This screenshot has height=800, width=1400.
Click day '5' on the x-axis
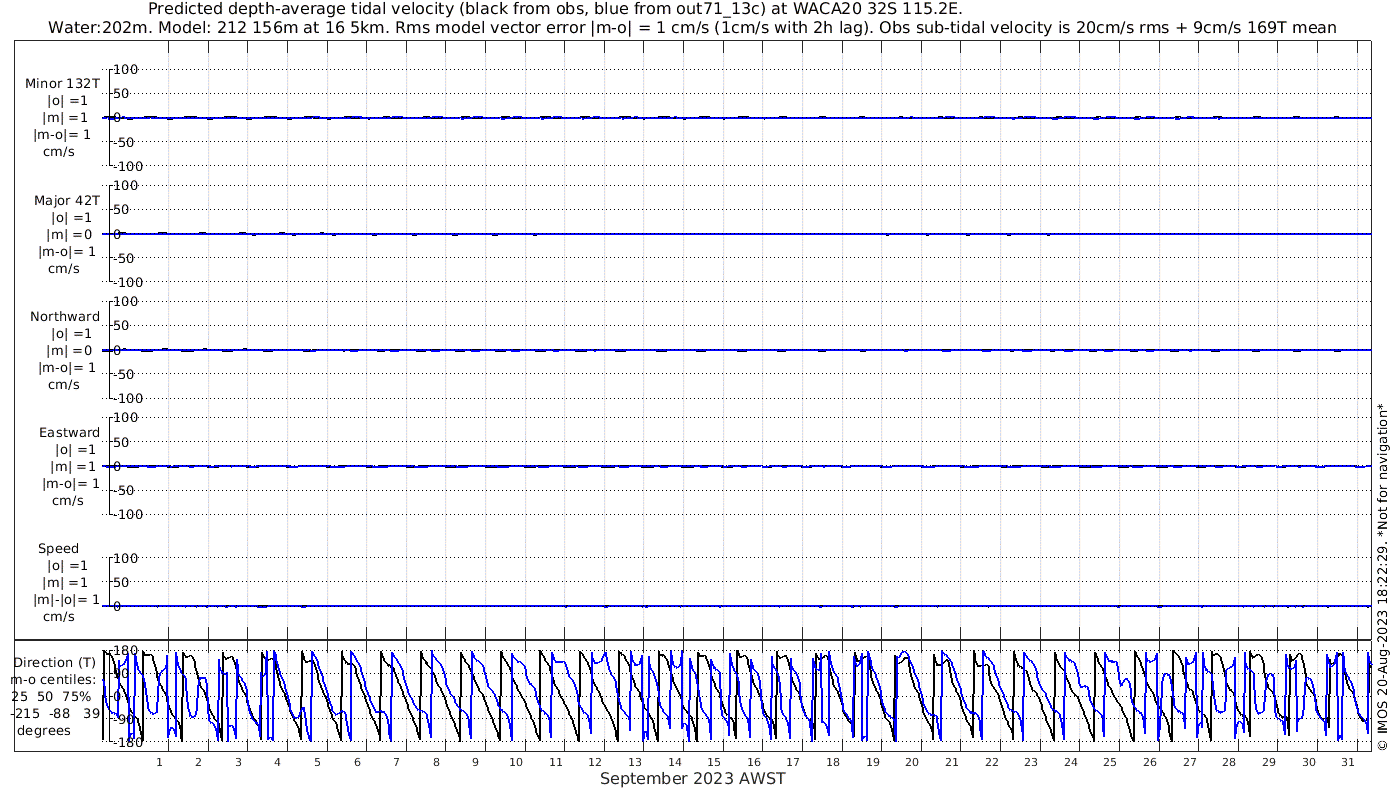(318, 762)
